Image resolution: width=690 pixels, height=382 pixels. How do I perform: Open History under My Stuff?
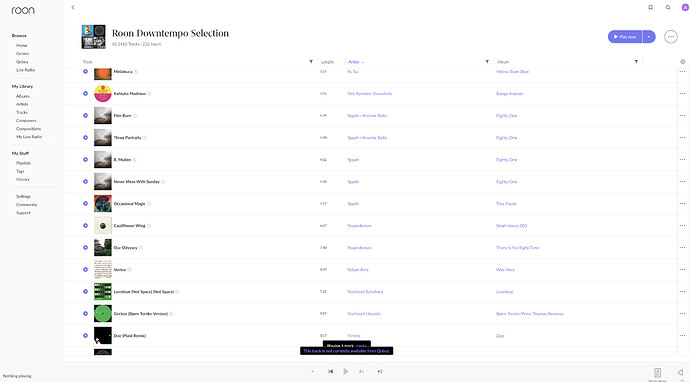pos(23,180)
